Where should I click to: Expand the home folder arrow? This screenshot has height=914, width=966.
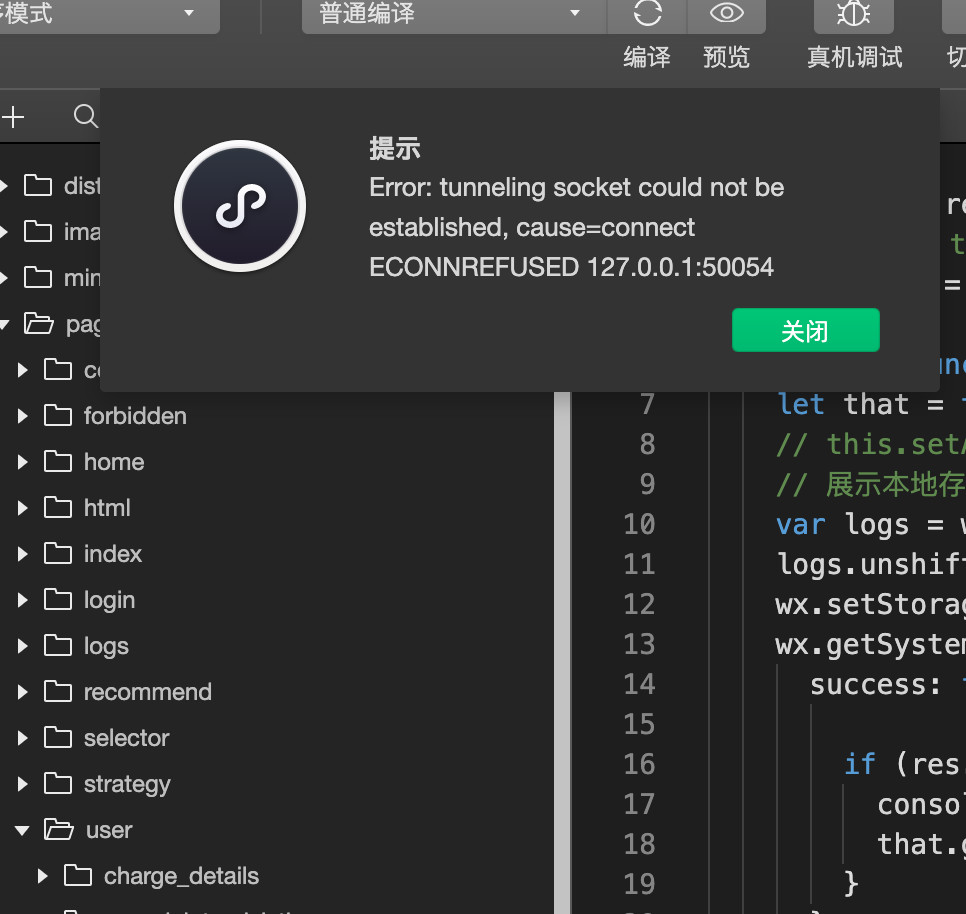(x=23, y=462)
